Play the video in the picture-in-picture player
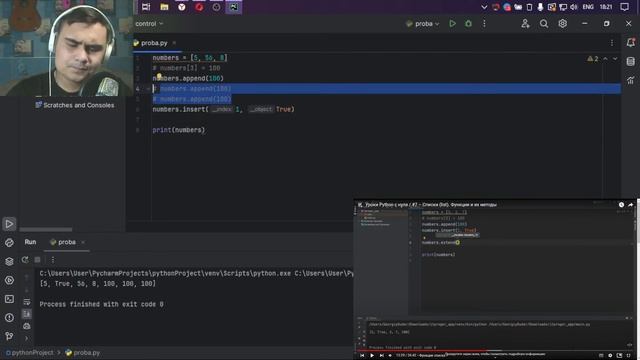Screen dimensions: 640x360 click(x=372, y=356)
